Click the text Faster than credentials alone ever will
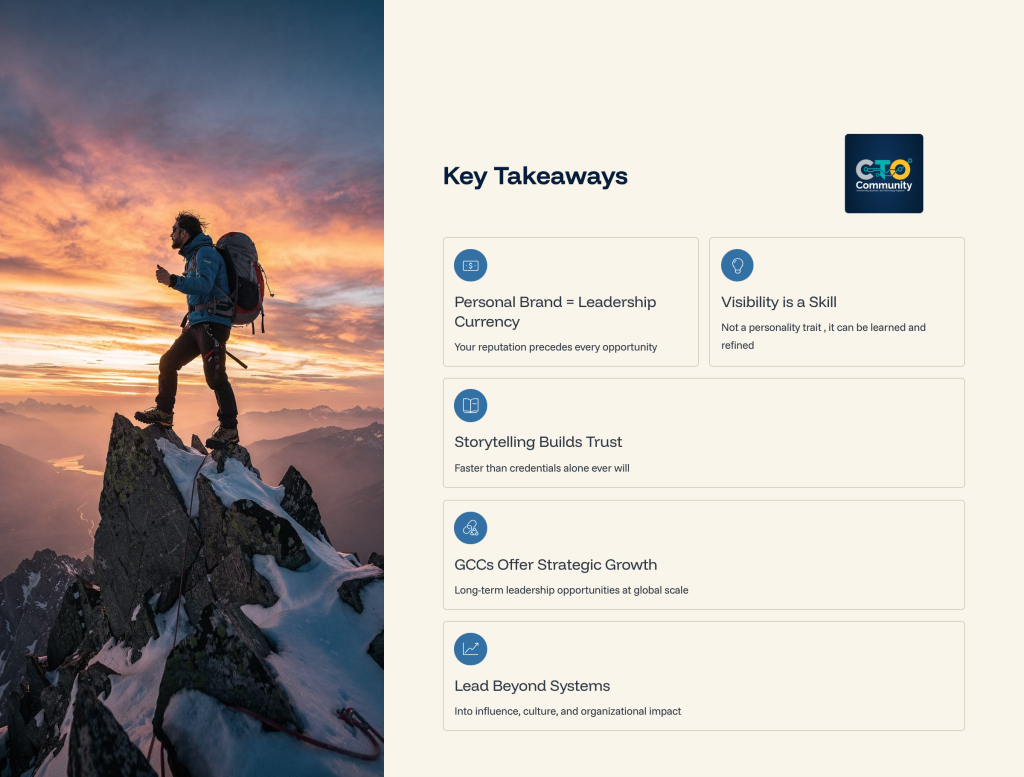Image resolution: width=1024 pixels, height=777 pixels. click(x=541, y=467)
